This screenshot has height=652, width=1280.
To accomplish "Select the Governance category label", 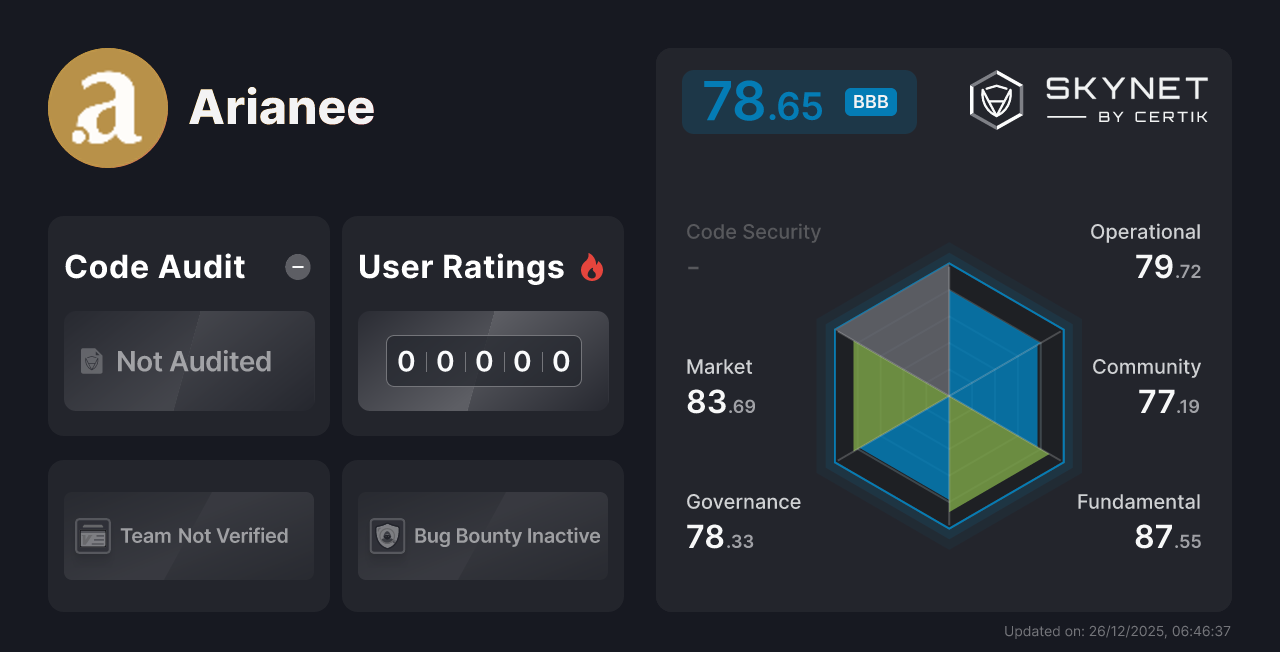I will pyautogui.click(x=743, y=501).
